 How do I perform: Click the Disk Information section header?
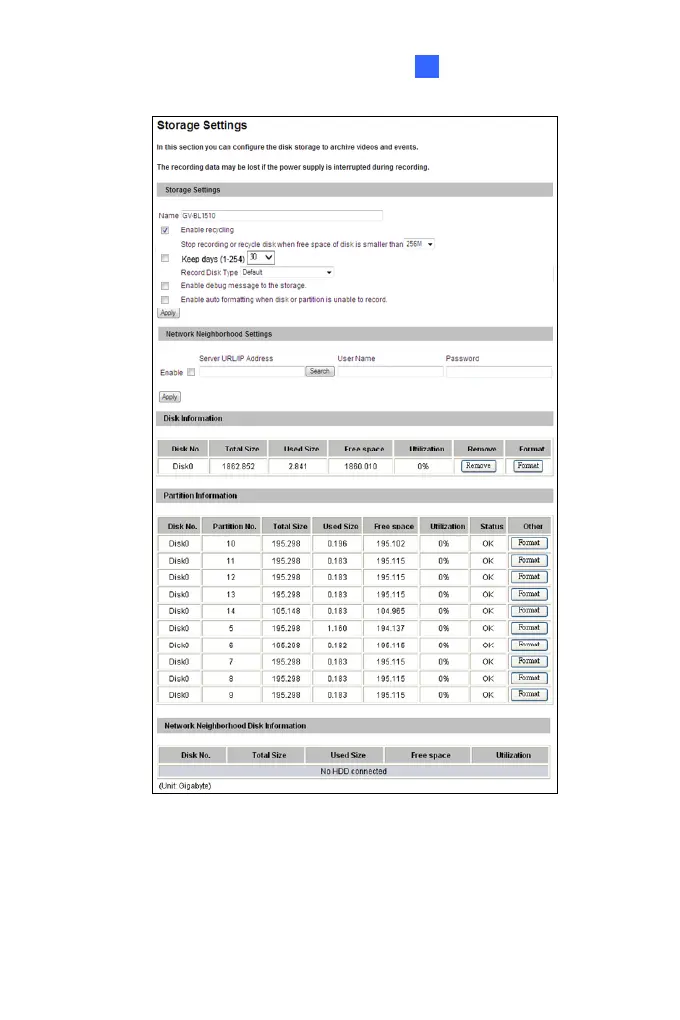click(x=355, y=418)
